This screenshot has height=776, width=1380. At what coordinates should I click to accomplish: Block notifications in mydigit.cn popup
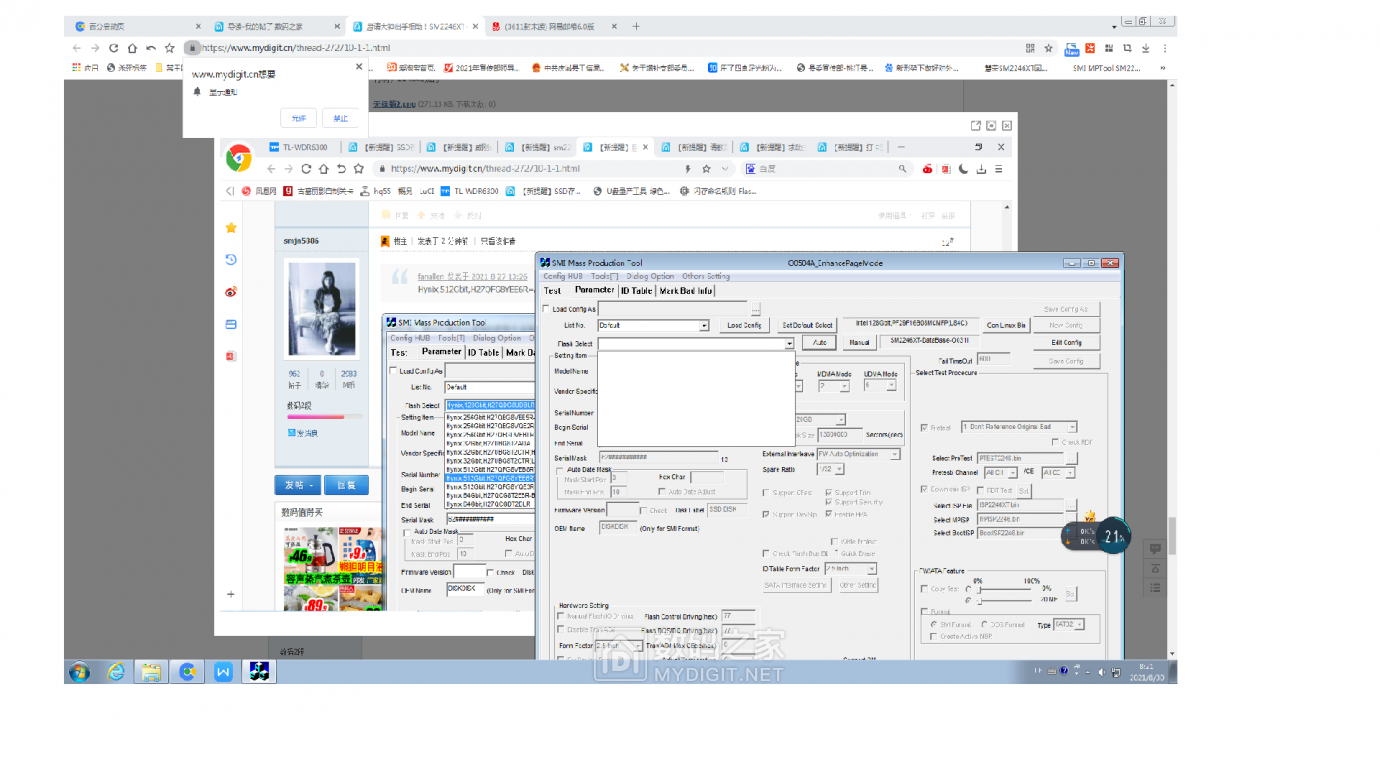point(341,118)
